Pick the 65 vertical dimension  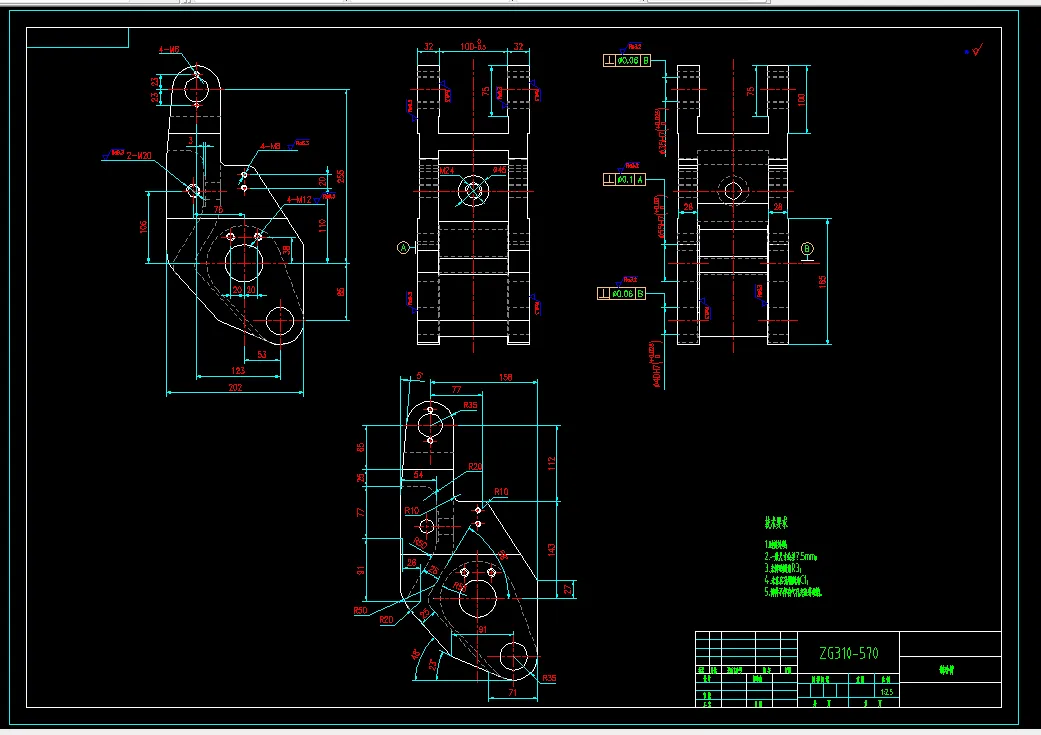click(x=360, y=448)
